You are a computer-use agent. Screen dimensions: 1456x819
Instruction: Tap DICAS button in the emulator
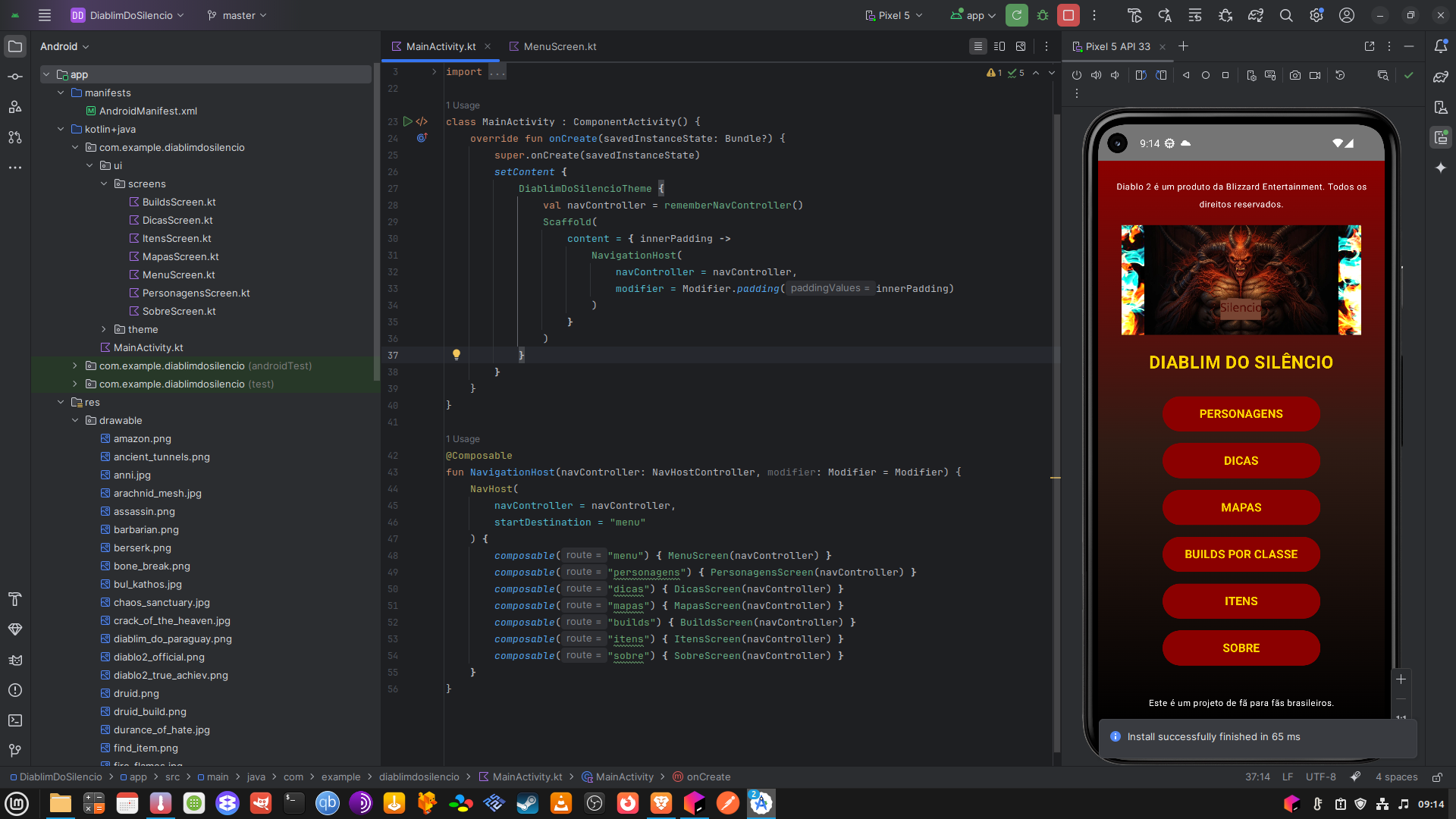(x=1241, y=461)
